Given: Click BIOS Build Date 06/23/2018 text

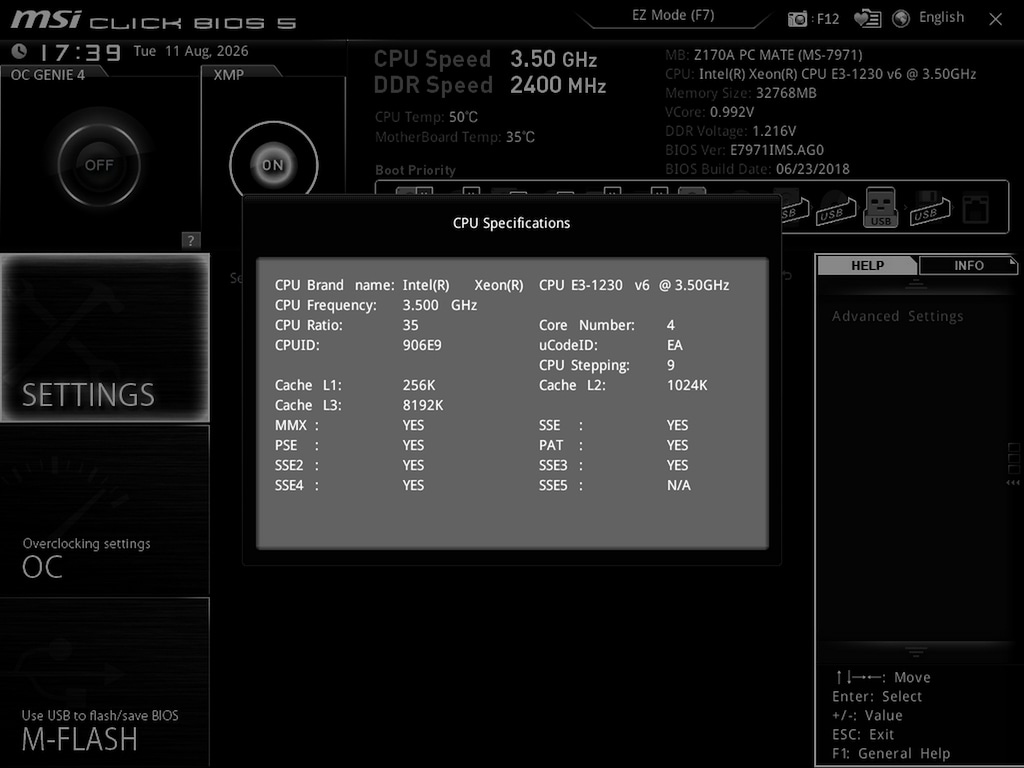Looking at the screenshot, I should pos(758,168).
